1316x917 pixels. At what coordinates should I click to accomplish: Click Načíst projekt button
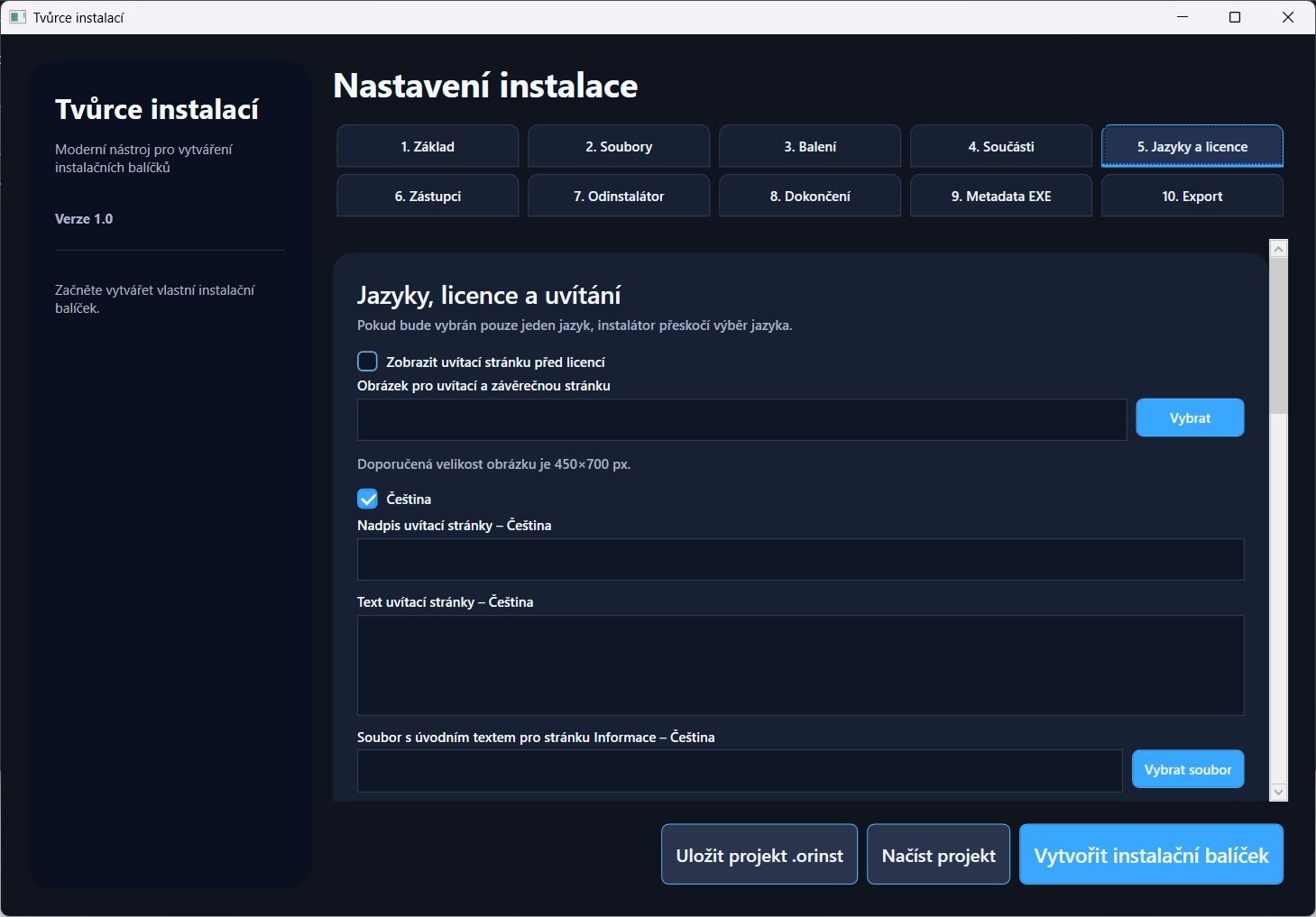coord(938,855)
